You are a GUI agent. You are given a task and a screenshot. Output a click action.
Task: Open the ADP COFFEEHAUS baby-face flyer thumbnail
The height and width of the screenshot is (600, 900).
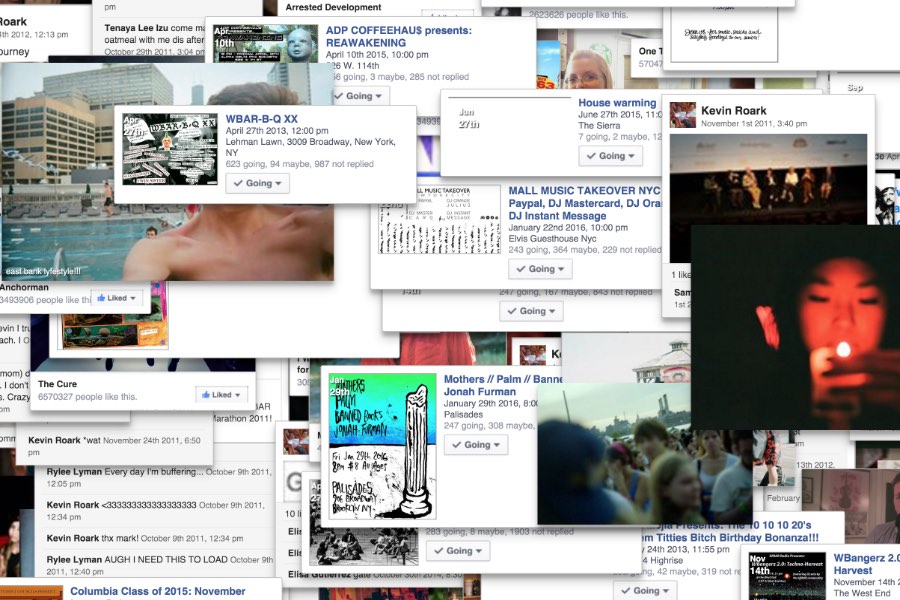click(265, 44)
